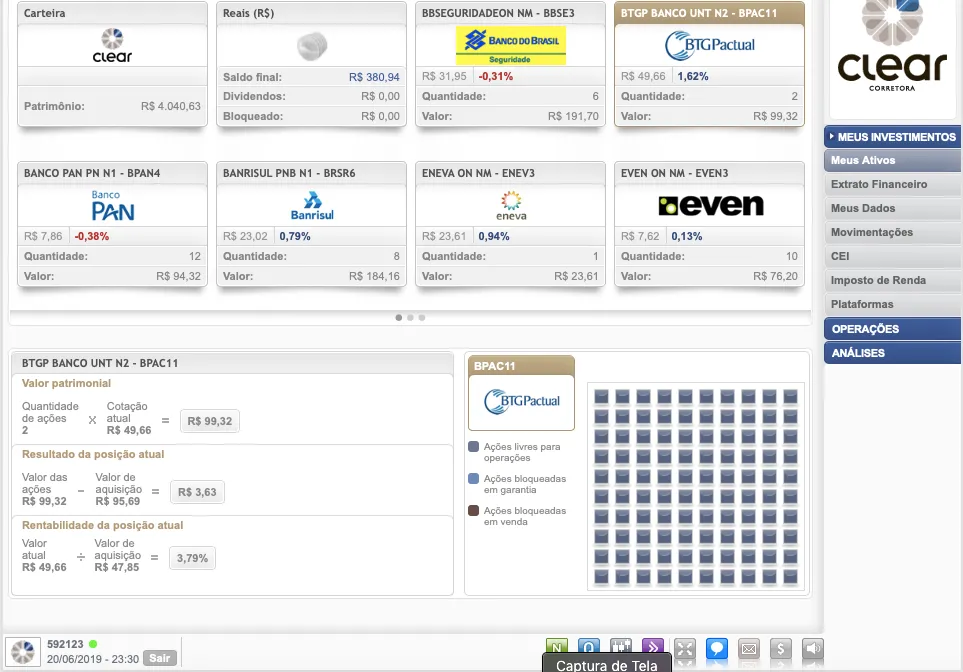
Task: Click the first share square in BPAC11 grid
Action: coord(601,396)
